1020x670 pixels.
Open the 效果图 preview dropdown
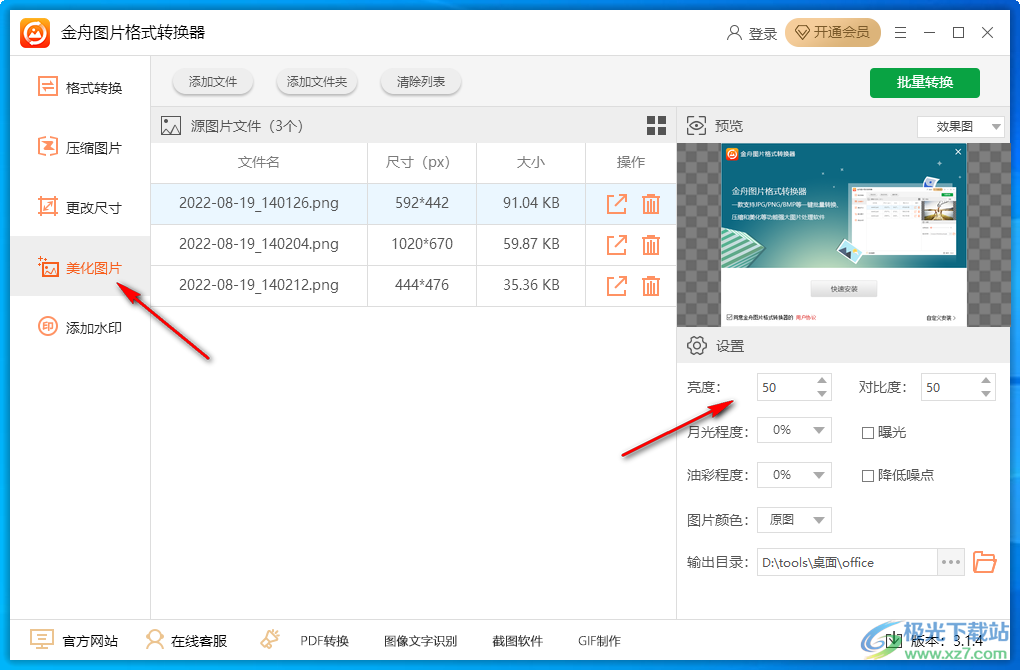pyautogui.click(x=959, y=126)
